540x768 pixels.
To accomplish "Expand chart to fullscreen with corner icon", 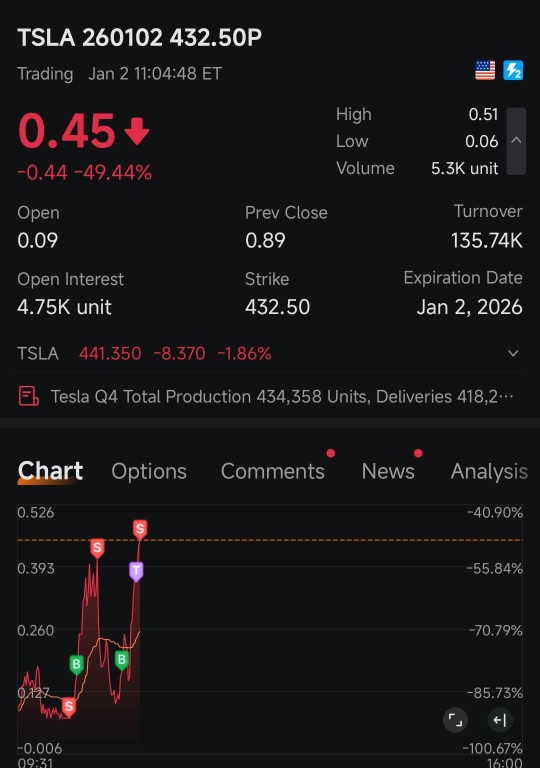I will pos(455,720).
